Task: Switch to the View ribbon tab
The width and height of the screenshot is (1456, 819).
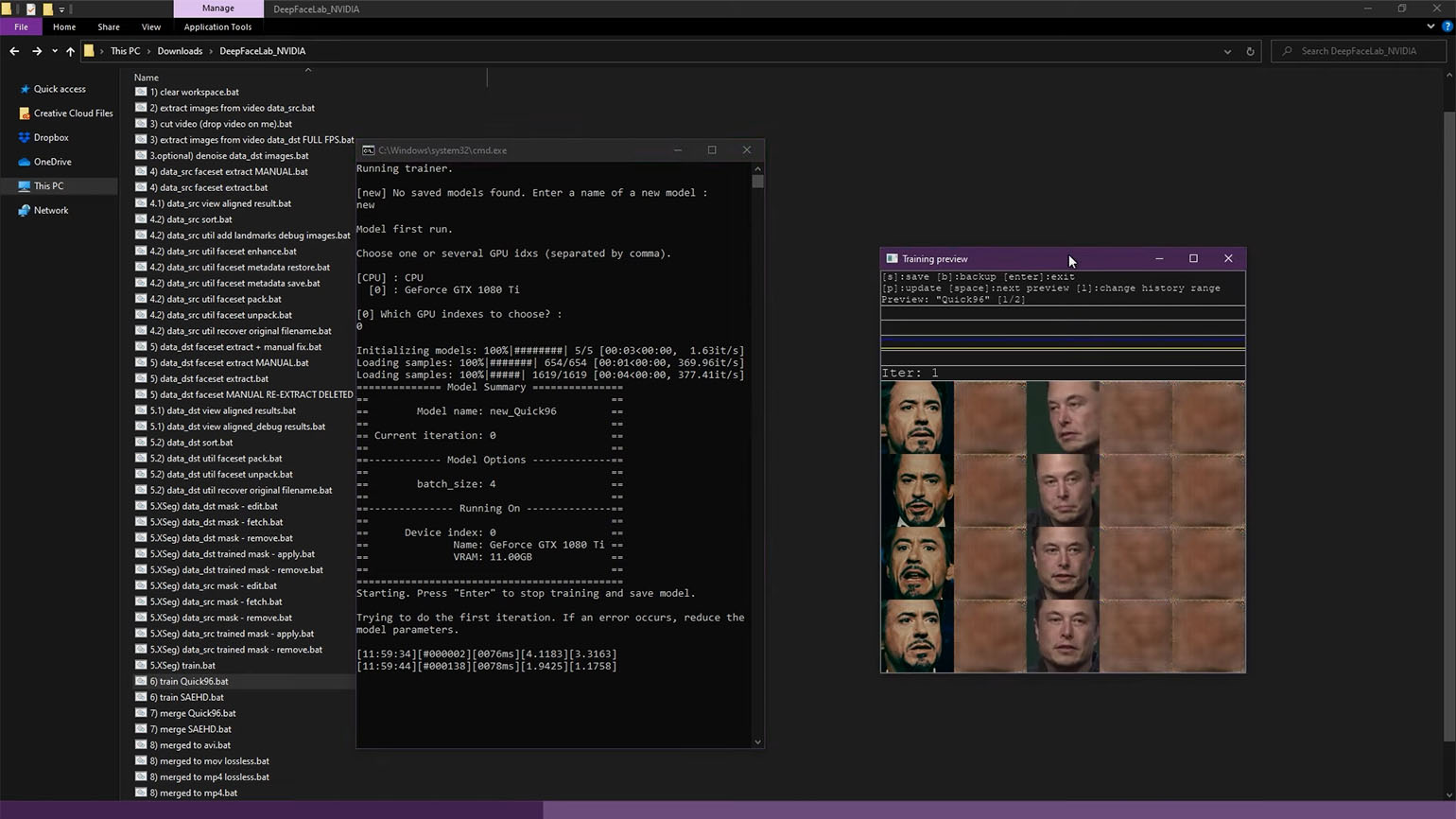Action: pyautogui.click(x=150, y=26)
